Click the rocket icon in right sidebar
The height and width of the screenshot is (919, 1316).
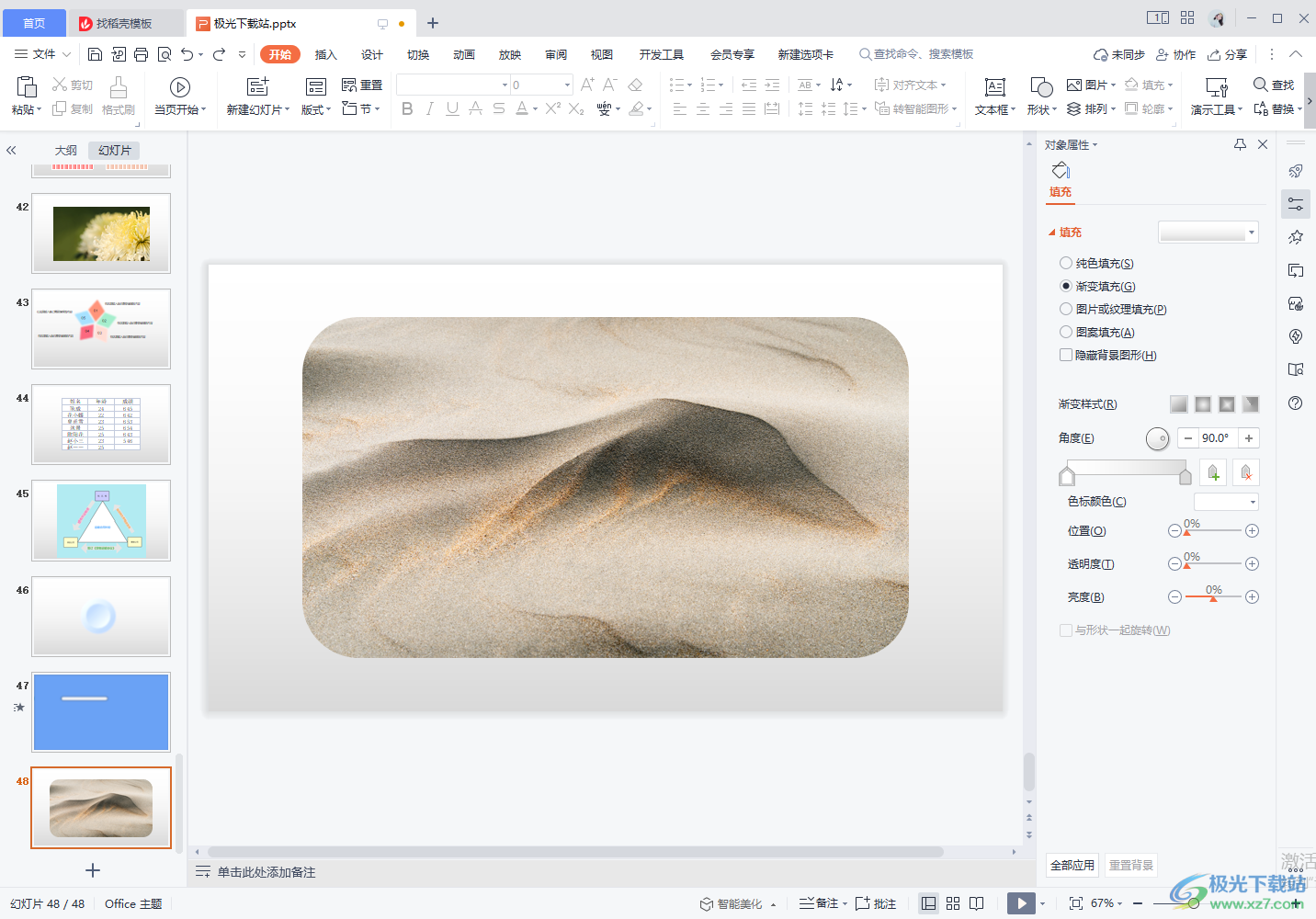click(x=1296, y=171)
